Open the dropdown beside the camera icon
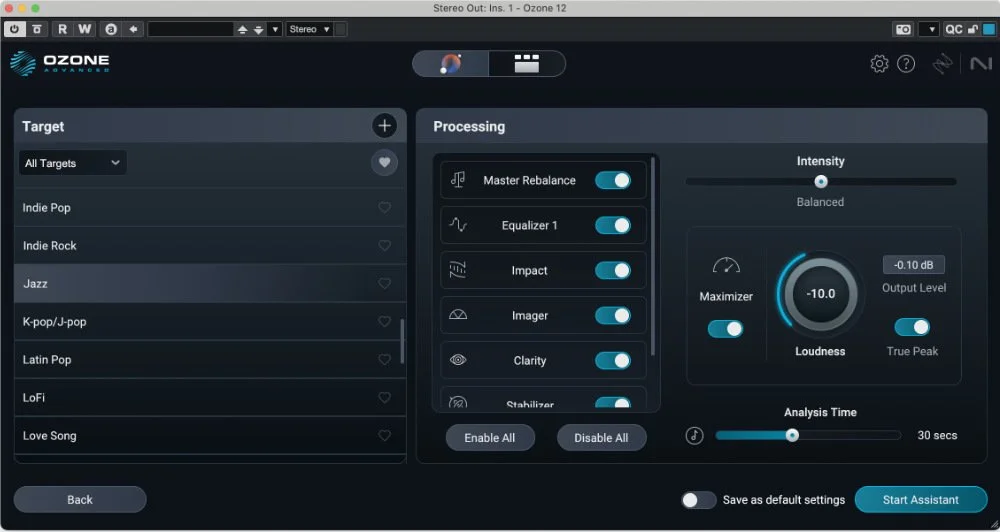This screenshot has height=532, width=1000. coord(929,29)
